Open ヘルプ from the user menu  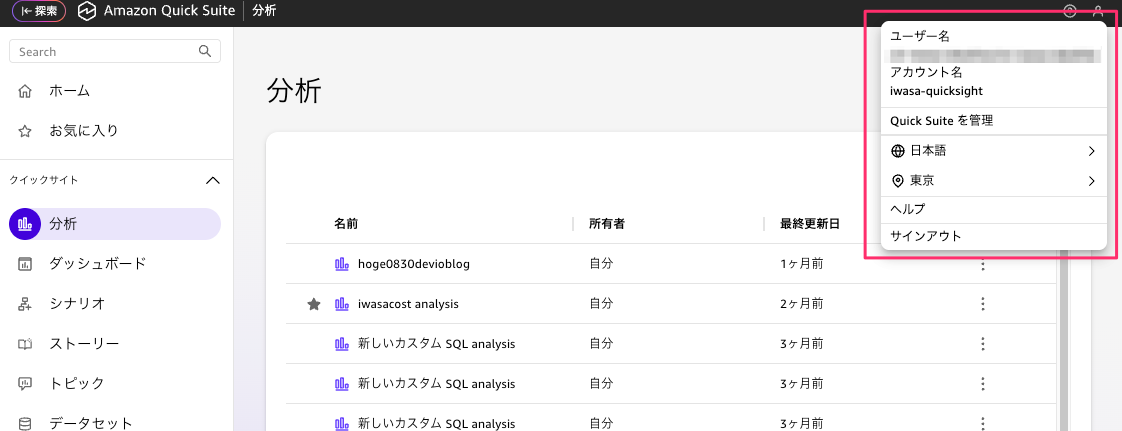tap(907, 209)
